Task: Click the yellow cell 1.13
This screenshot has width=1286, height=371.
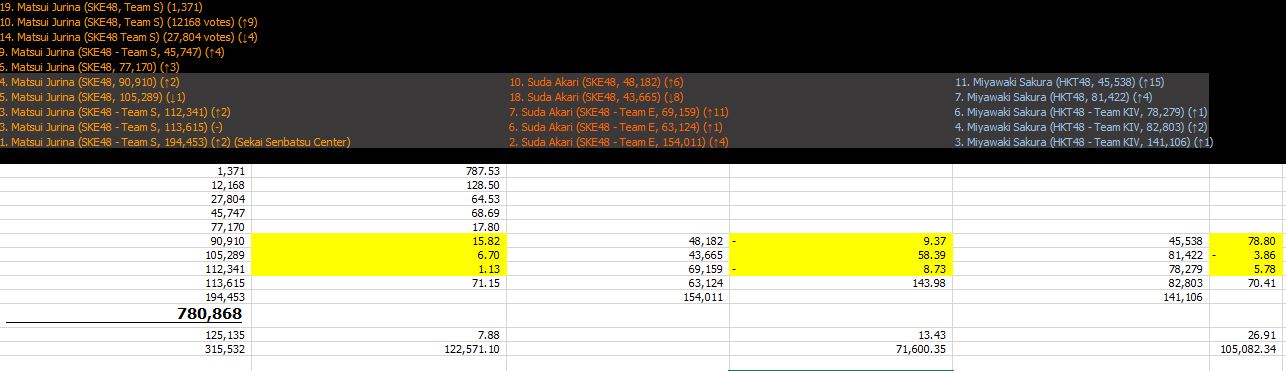Action: [378, 269]
